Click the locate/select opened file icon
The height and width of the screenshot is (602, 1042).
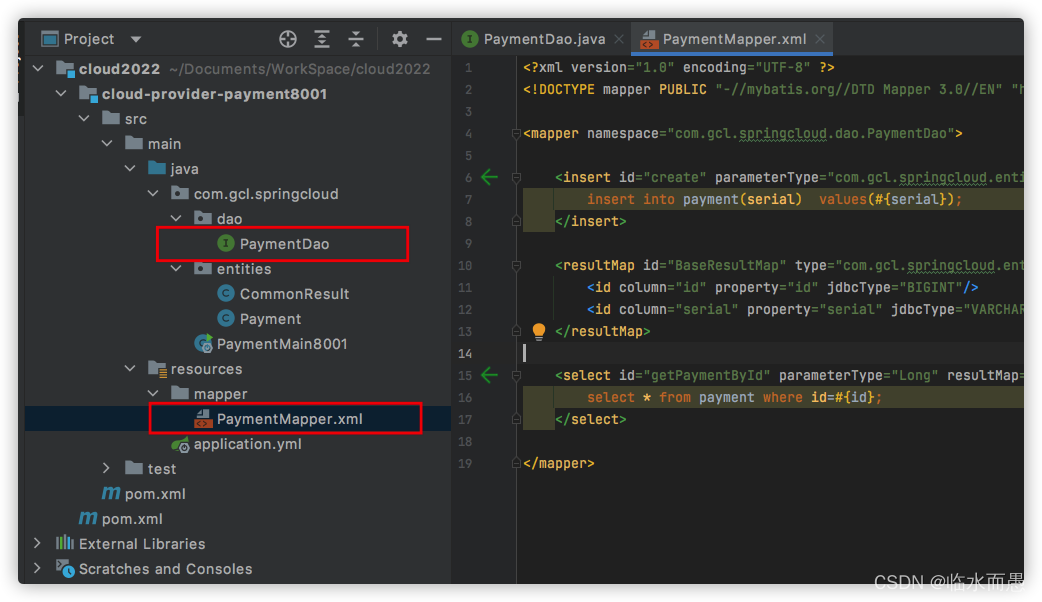coord(288,39)
